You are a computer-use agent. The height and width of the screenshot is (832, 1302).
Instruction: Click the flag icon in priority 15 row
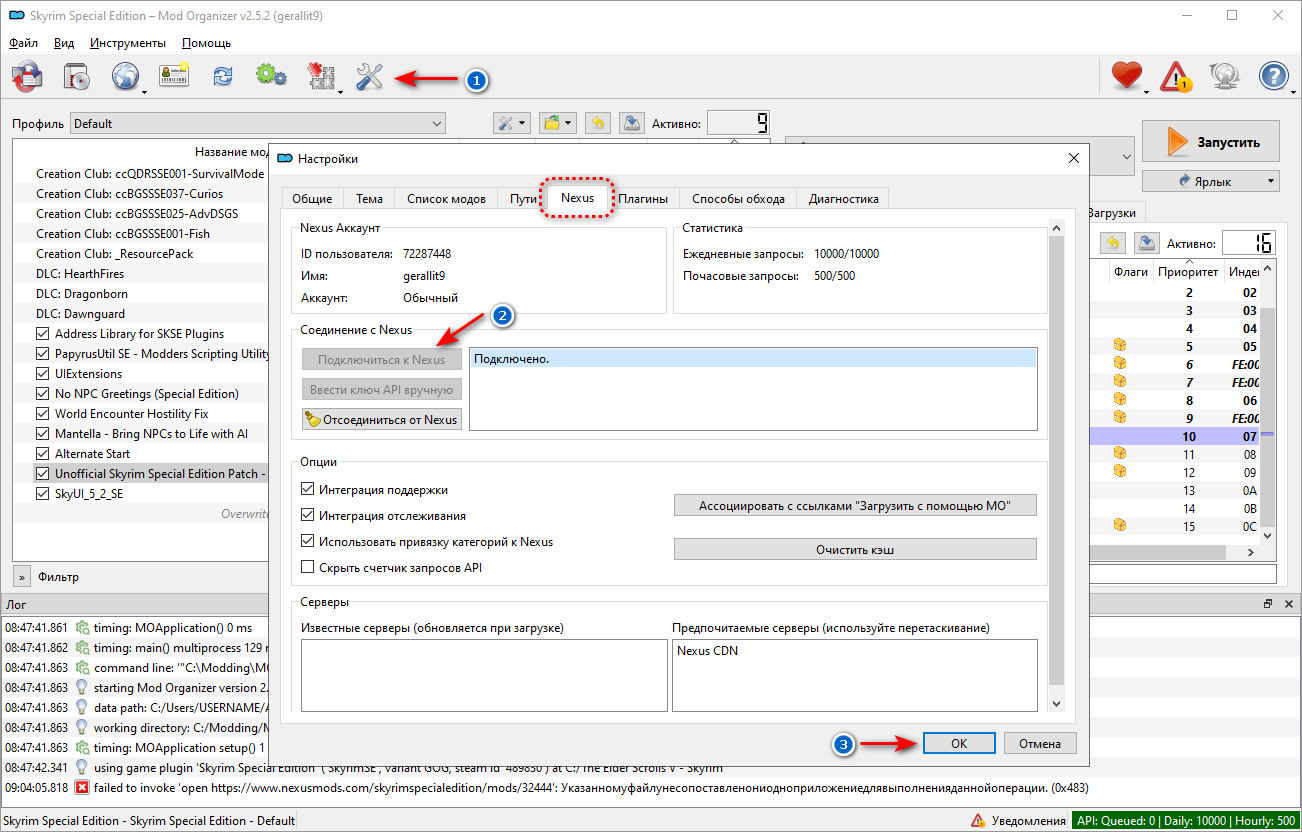point(1120,526)
